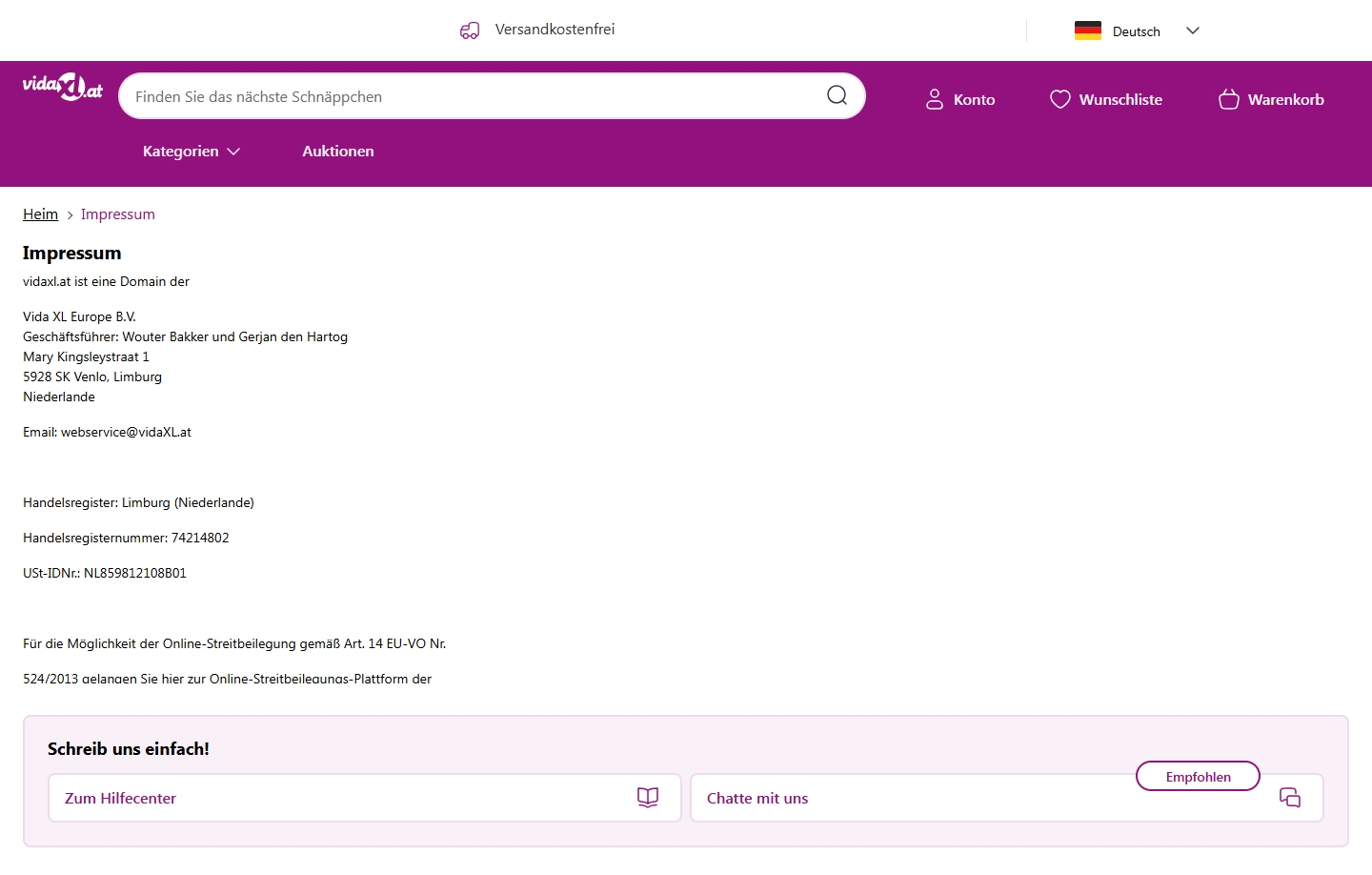Screen dimensions: 1372x875
Task: Click the Niederlande country line
Action: (x=59, y=397)
